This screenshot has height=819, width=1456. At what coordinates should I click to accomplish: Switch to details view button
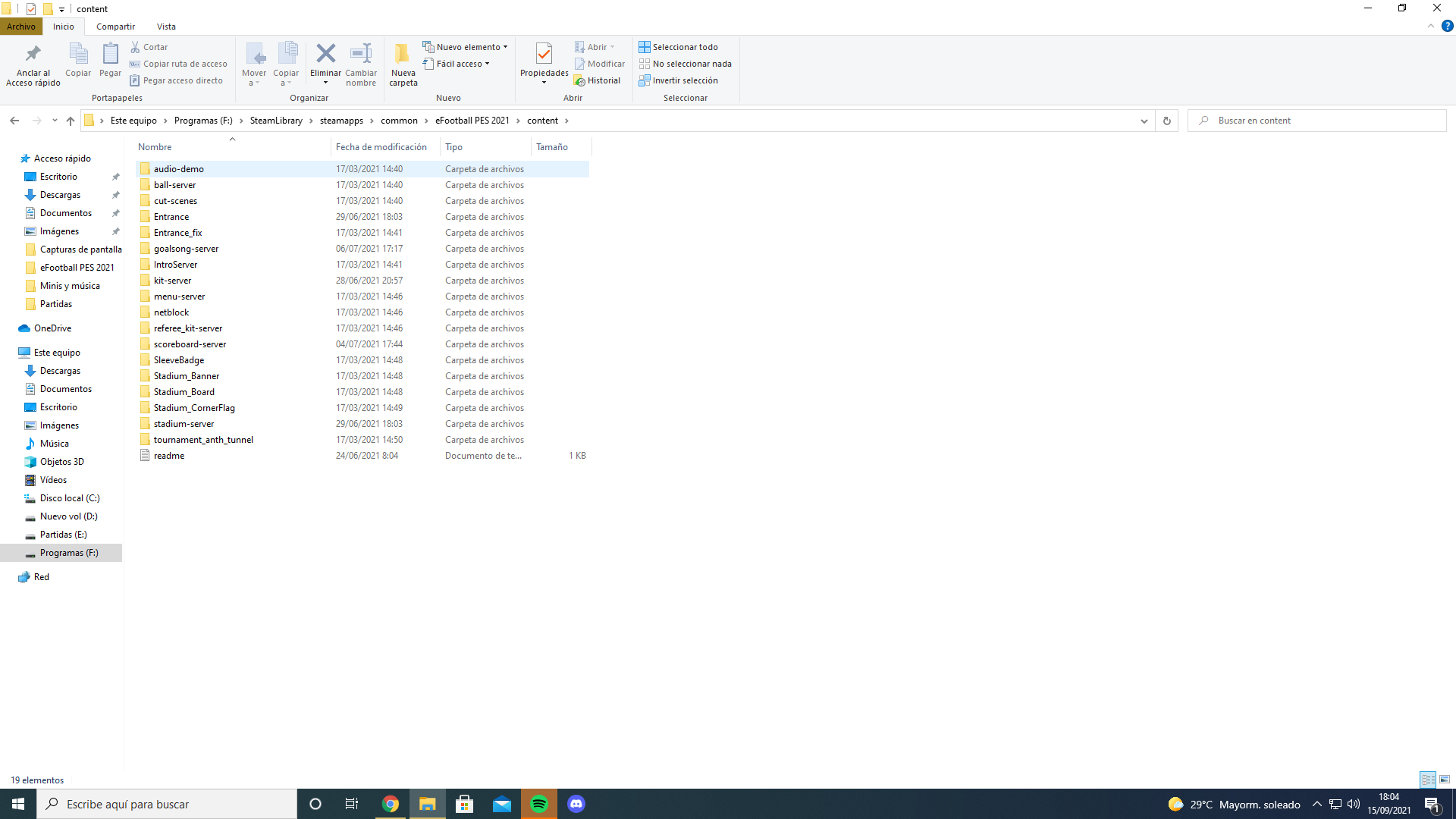click(x=1428, y=780)
